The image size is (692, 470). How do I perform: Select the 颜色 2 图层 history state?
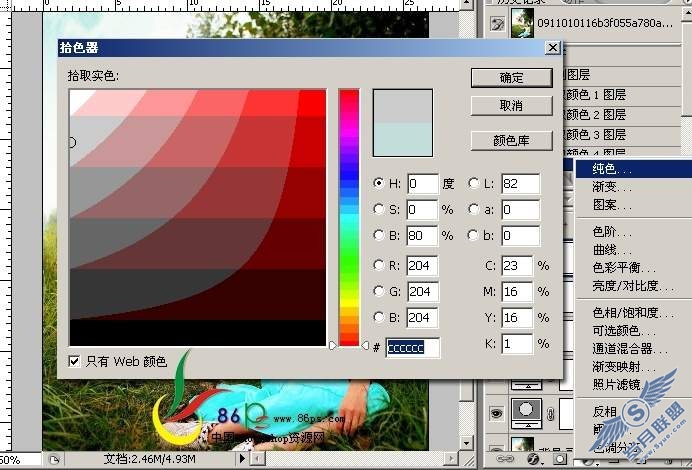tap(622, 115)
